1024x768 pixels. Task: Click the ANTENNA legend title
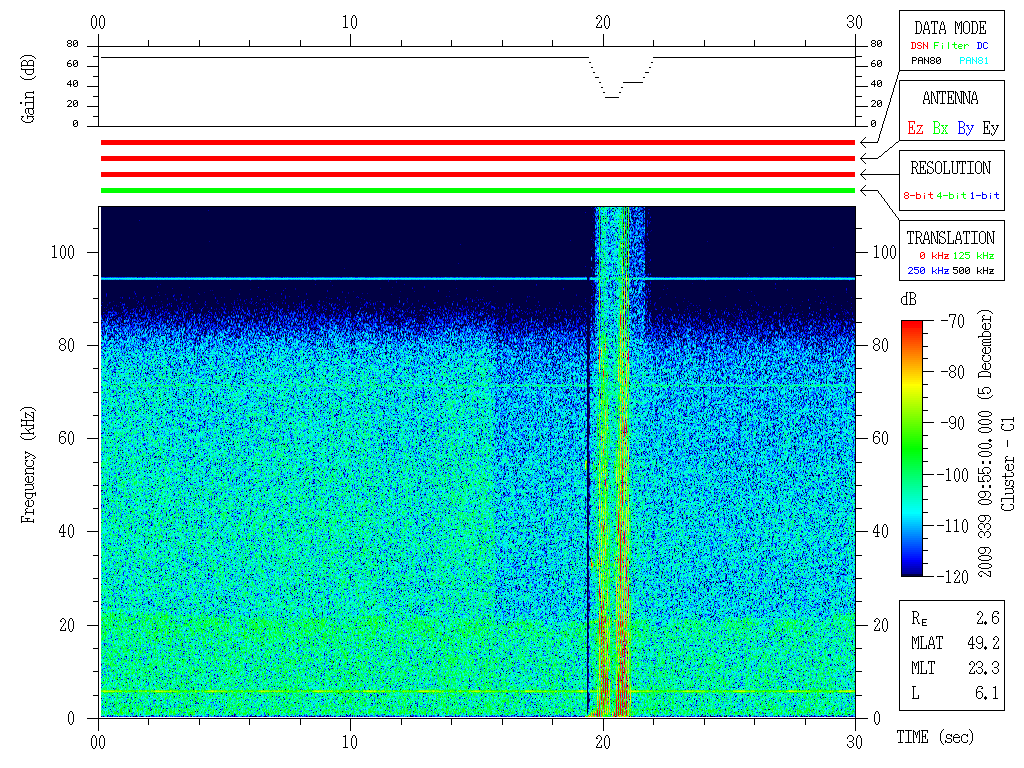click(950, 98)
